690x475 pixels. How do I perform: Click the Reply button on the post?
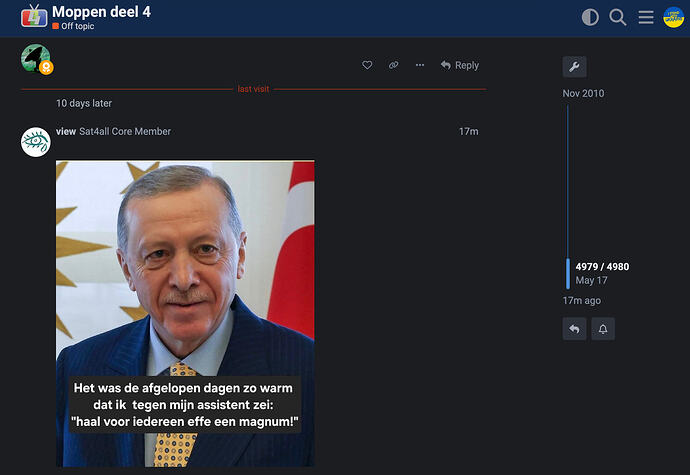(460, 65)
